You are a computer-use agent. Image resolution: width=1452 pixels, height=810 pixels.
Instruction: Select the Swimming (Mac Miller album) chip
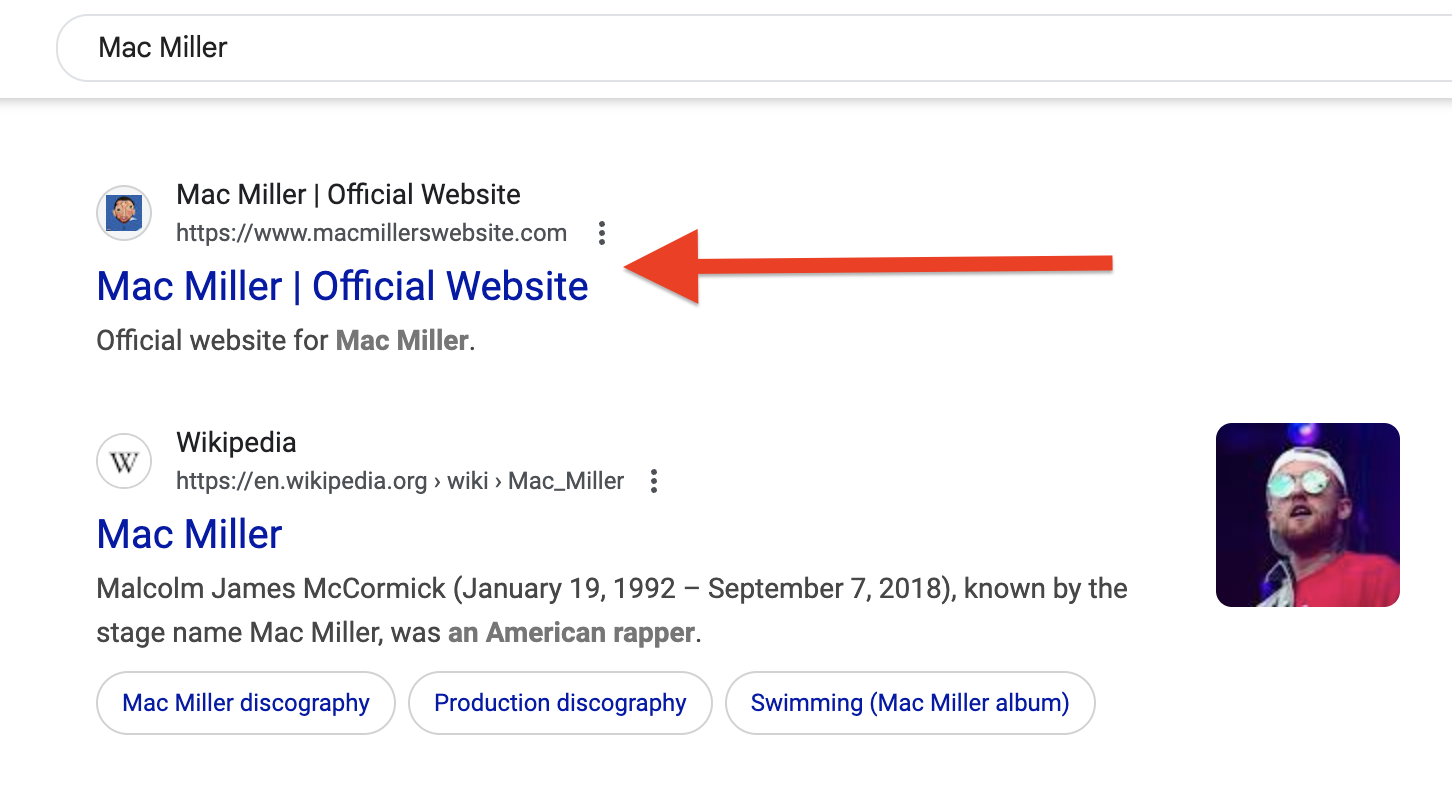click(x=910, y=703)
